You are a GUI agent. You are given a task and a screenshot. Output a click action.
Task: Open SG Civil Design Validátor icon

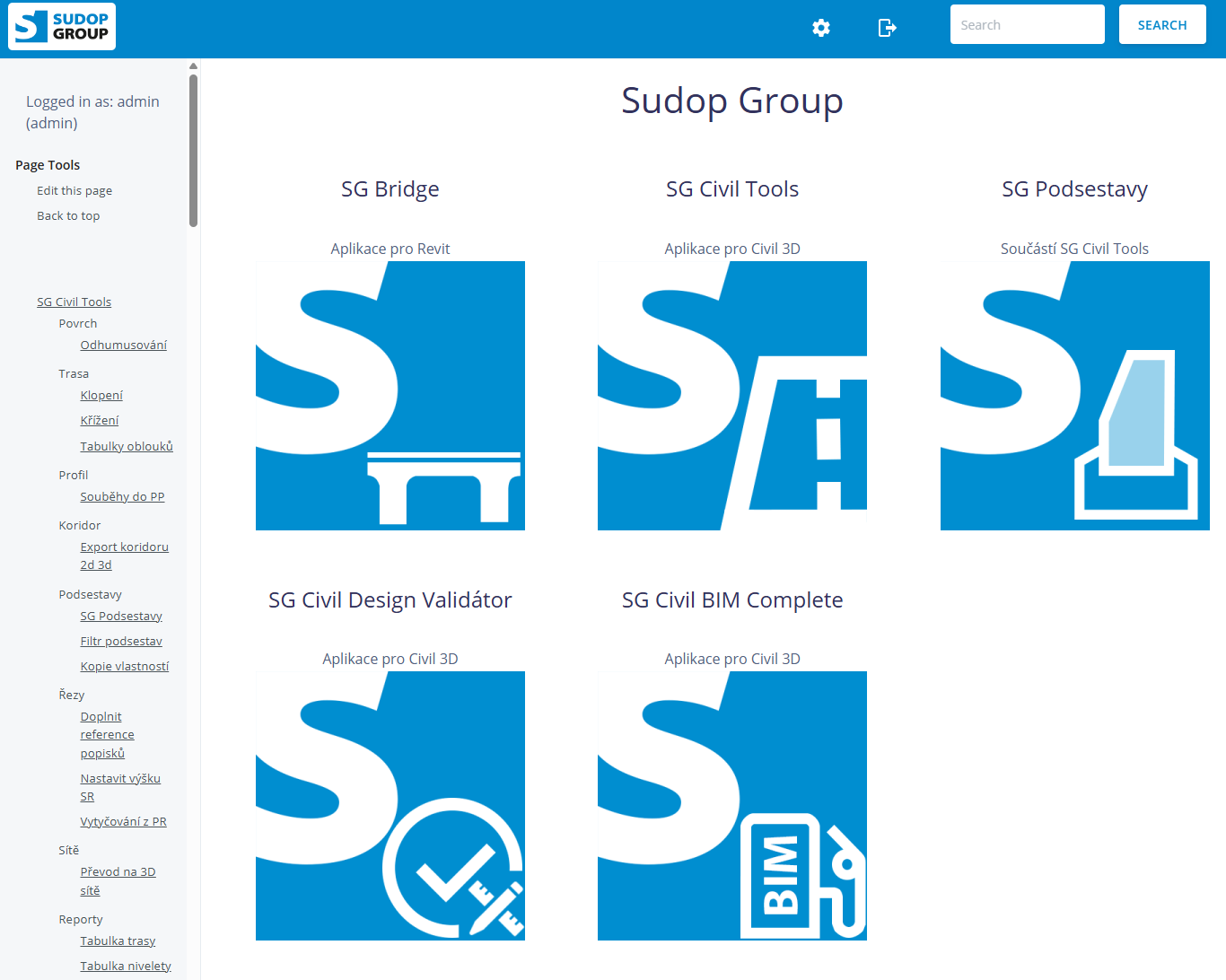tap(390, 805)
